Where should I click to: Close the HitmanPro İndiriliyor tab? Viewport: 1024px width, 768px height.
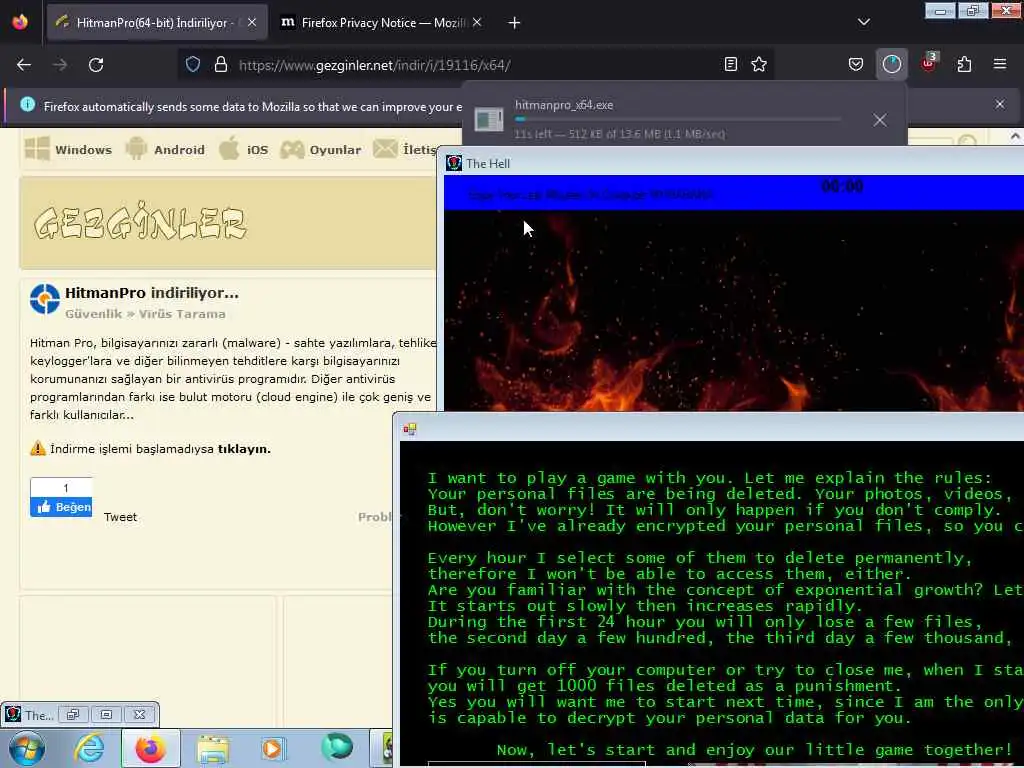point(251,23)
